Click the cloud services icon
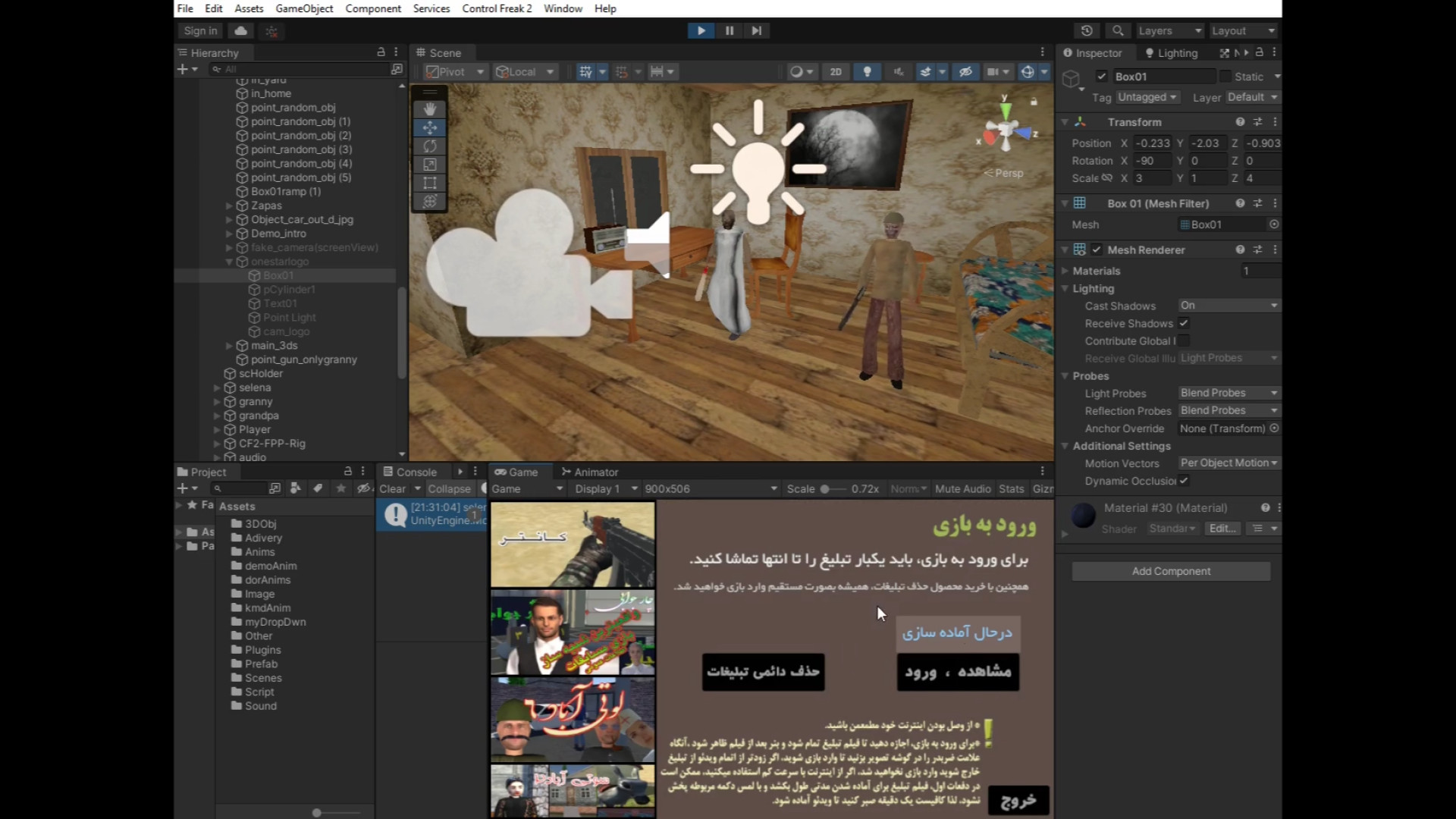This screenshot has width=1456, height=819. coord(240,30)
